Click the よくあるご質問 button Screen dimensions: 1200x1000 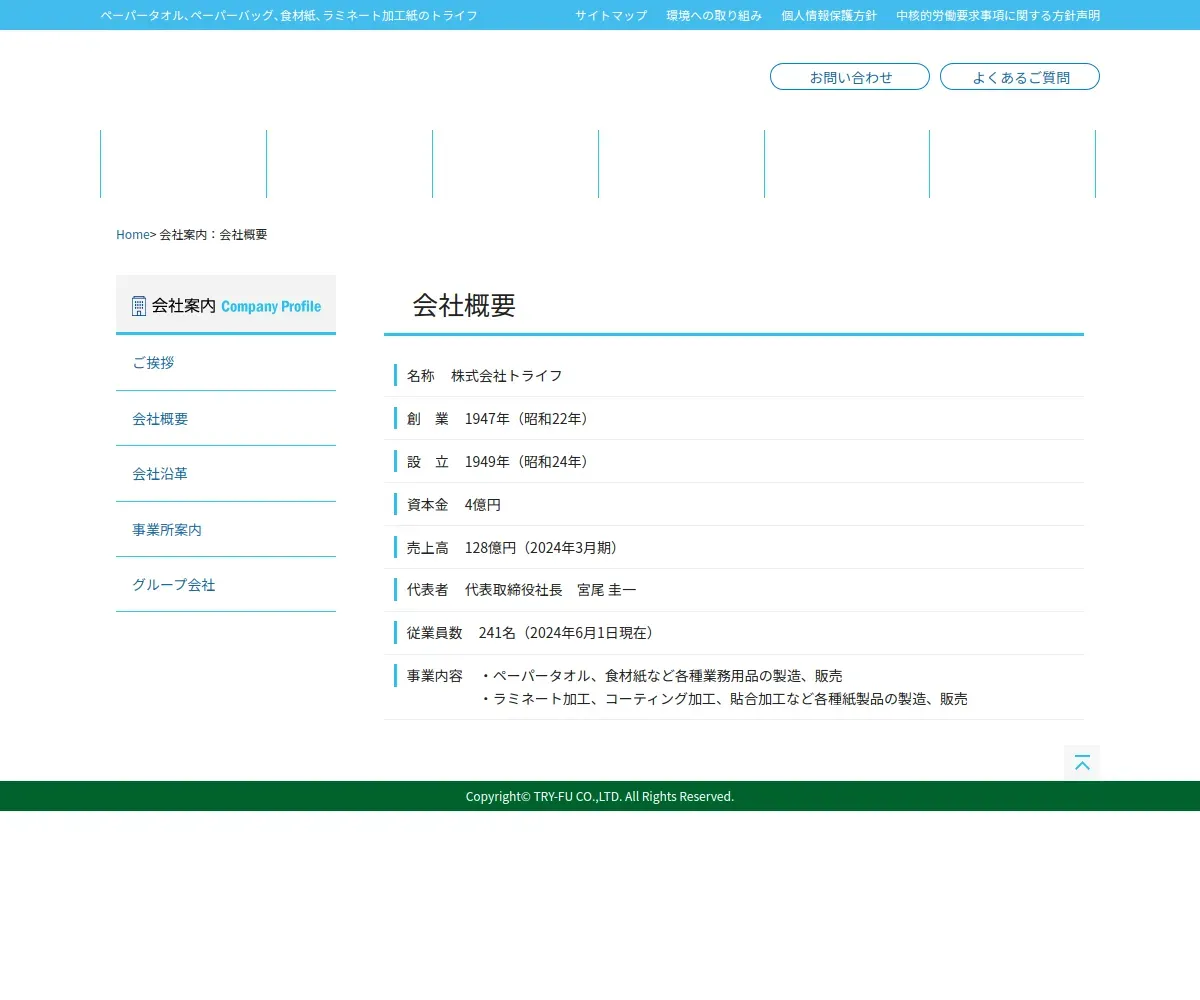(1020, 77)
